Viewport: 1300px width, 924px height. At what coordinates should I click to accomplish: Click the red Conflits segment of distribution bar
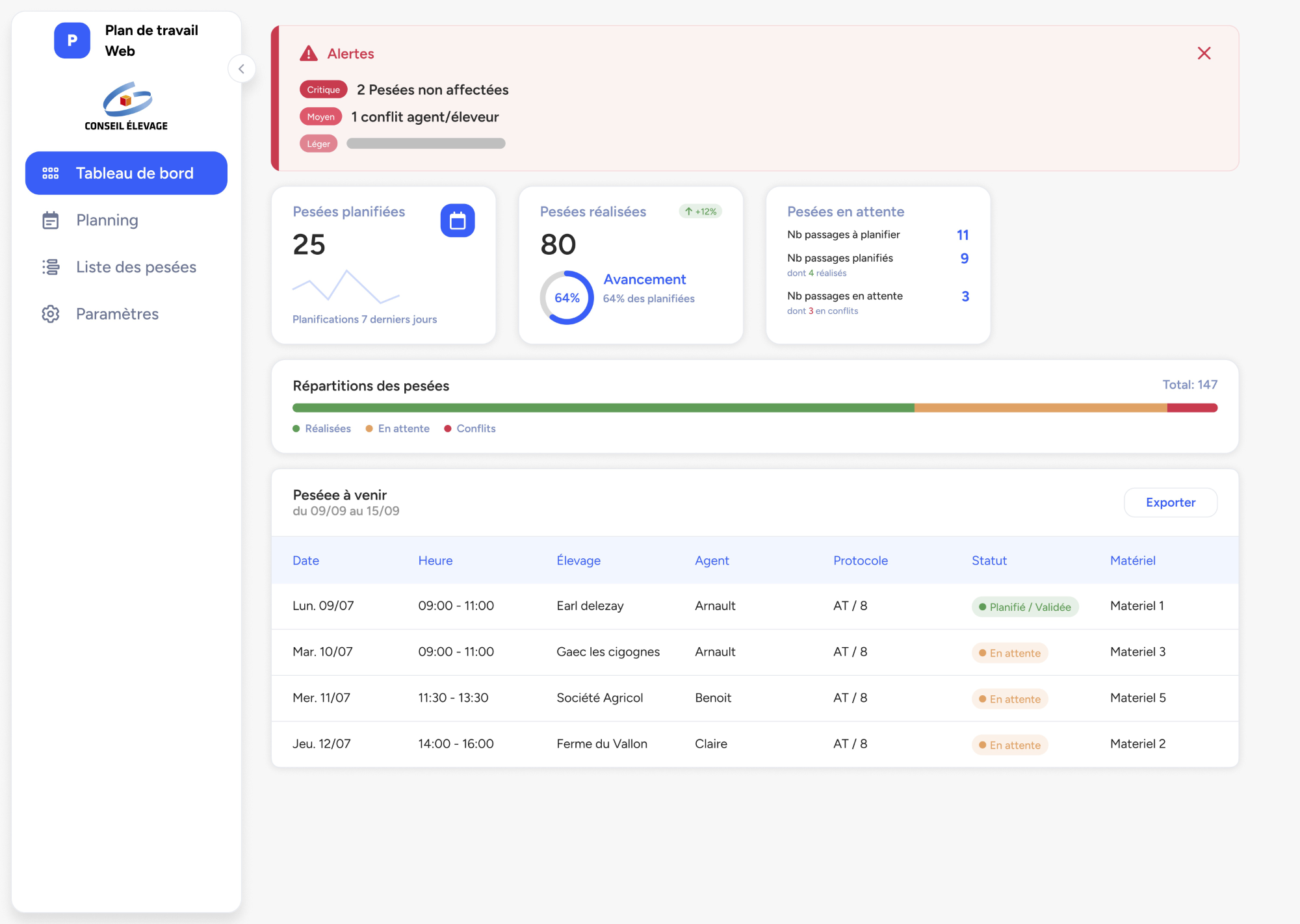pyautogui.click(x=1191, y=408)
